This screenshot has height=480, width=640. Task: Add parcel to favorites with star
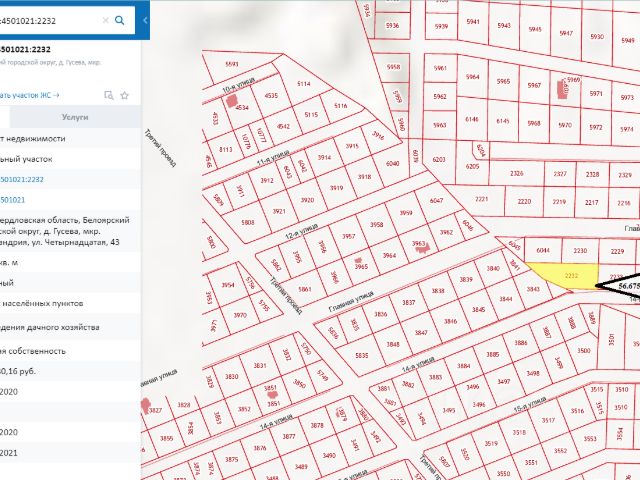click(125, 95)
